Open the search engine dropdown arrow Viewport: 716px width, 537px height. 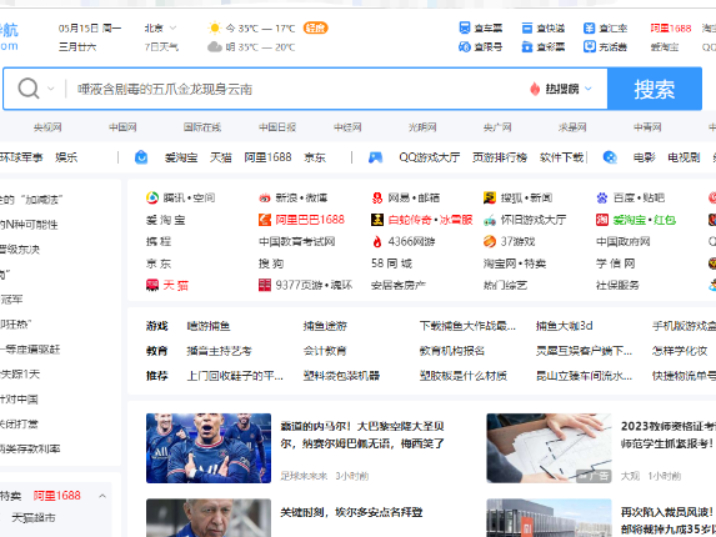point(51,89)
